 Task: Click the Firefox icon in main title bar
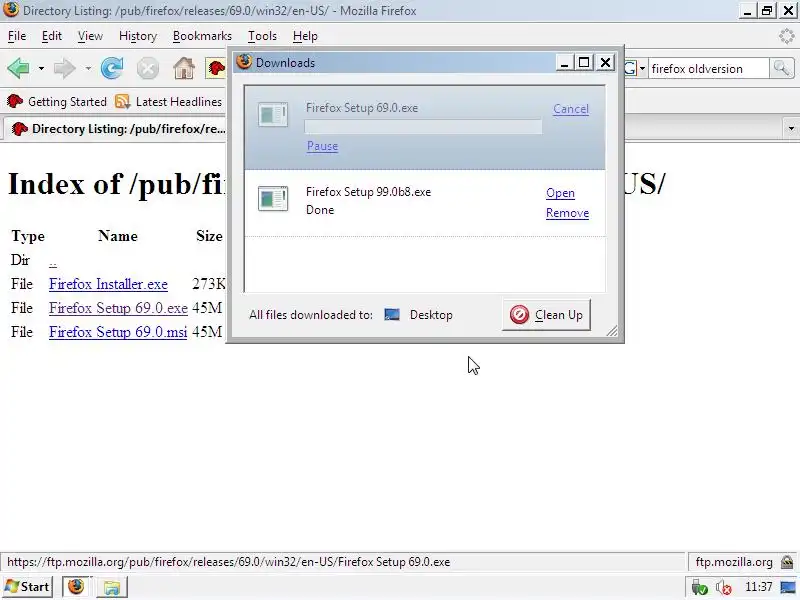pyautogui.click(x=11, y=10)
